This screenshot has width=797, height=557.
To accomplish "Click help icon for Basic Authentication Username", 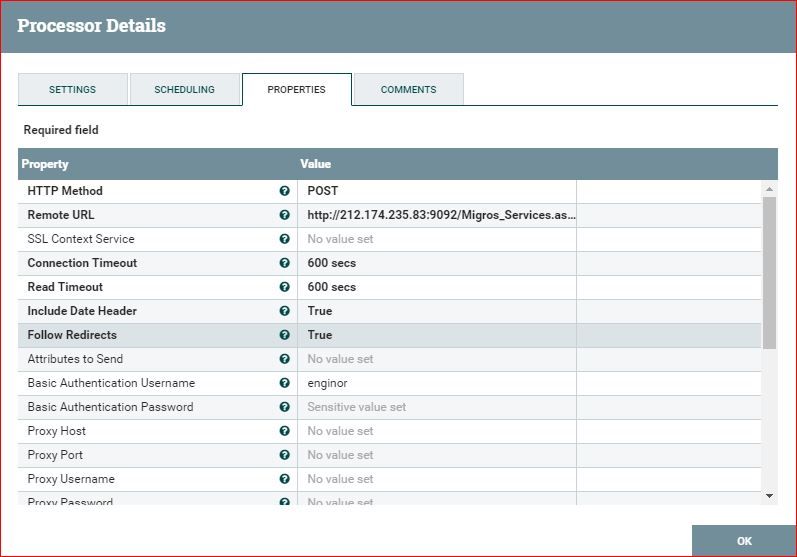I will point(285,383).
